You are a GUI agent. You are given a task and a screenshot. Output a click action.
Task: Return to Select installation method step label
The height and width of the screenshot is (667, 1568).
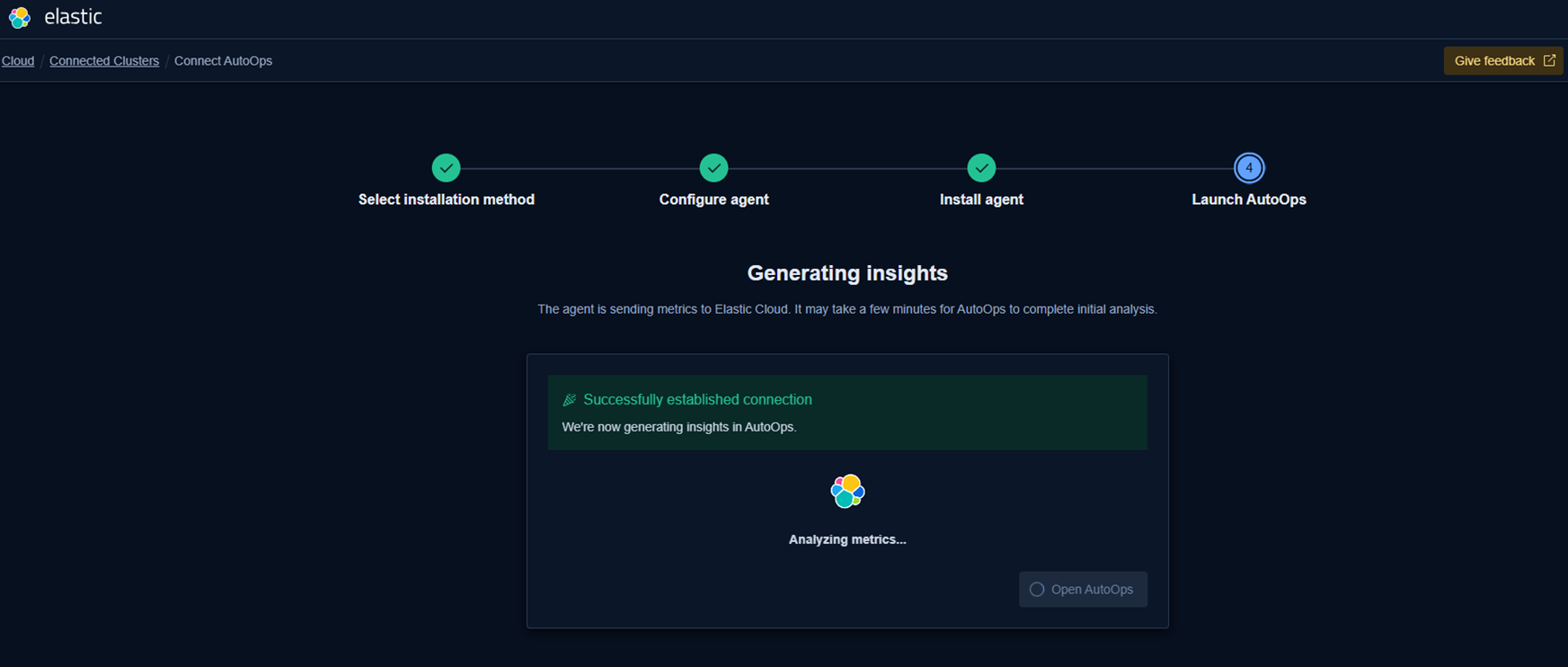coord(446,200)
